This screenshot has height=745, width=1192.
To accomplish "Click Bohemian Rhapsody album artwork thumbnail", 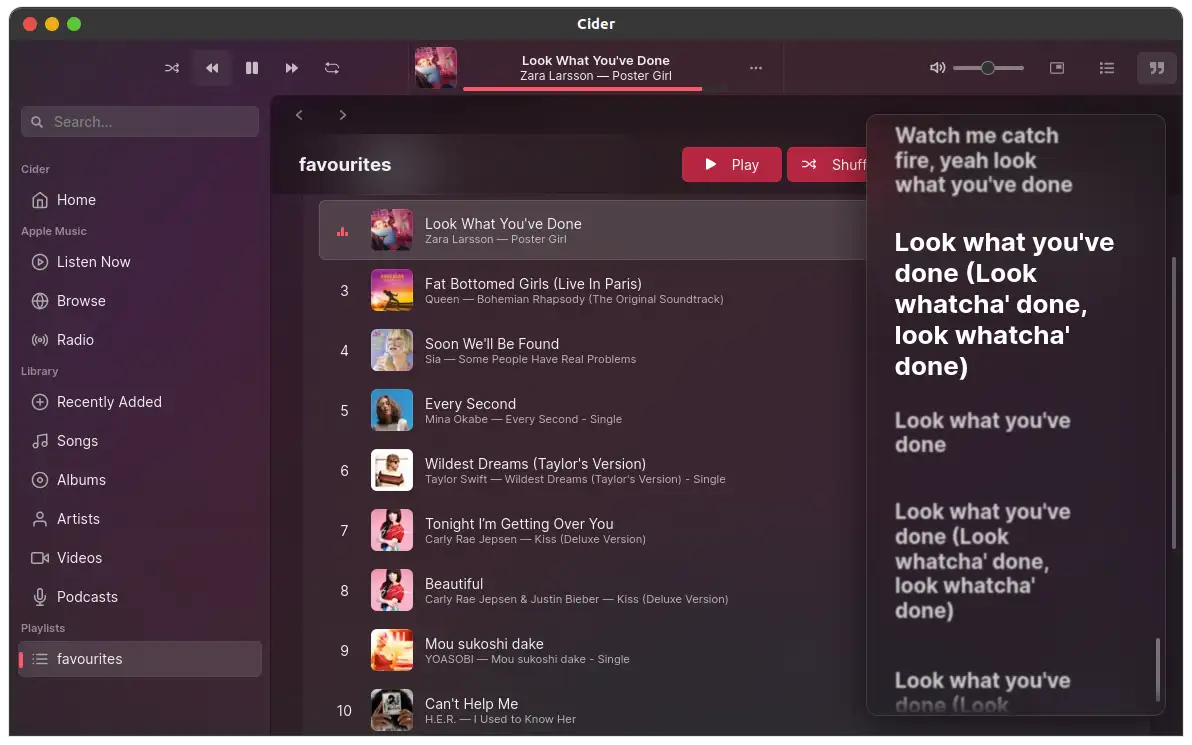I will point(392,290).
